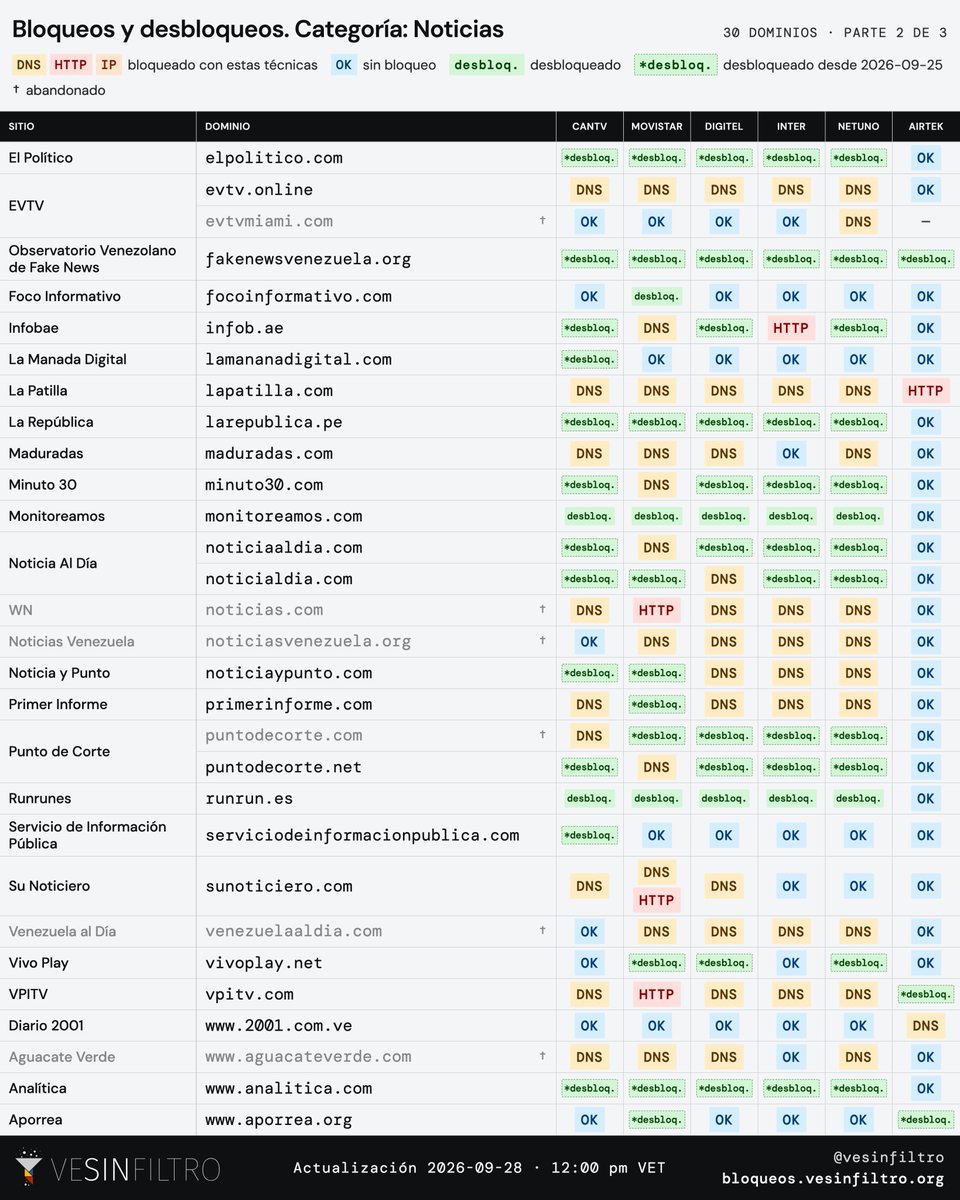
Task: Click the INTER OK cell for Maduradas
Action: click(791, 453)
